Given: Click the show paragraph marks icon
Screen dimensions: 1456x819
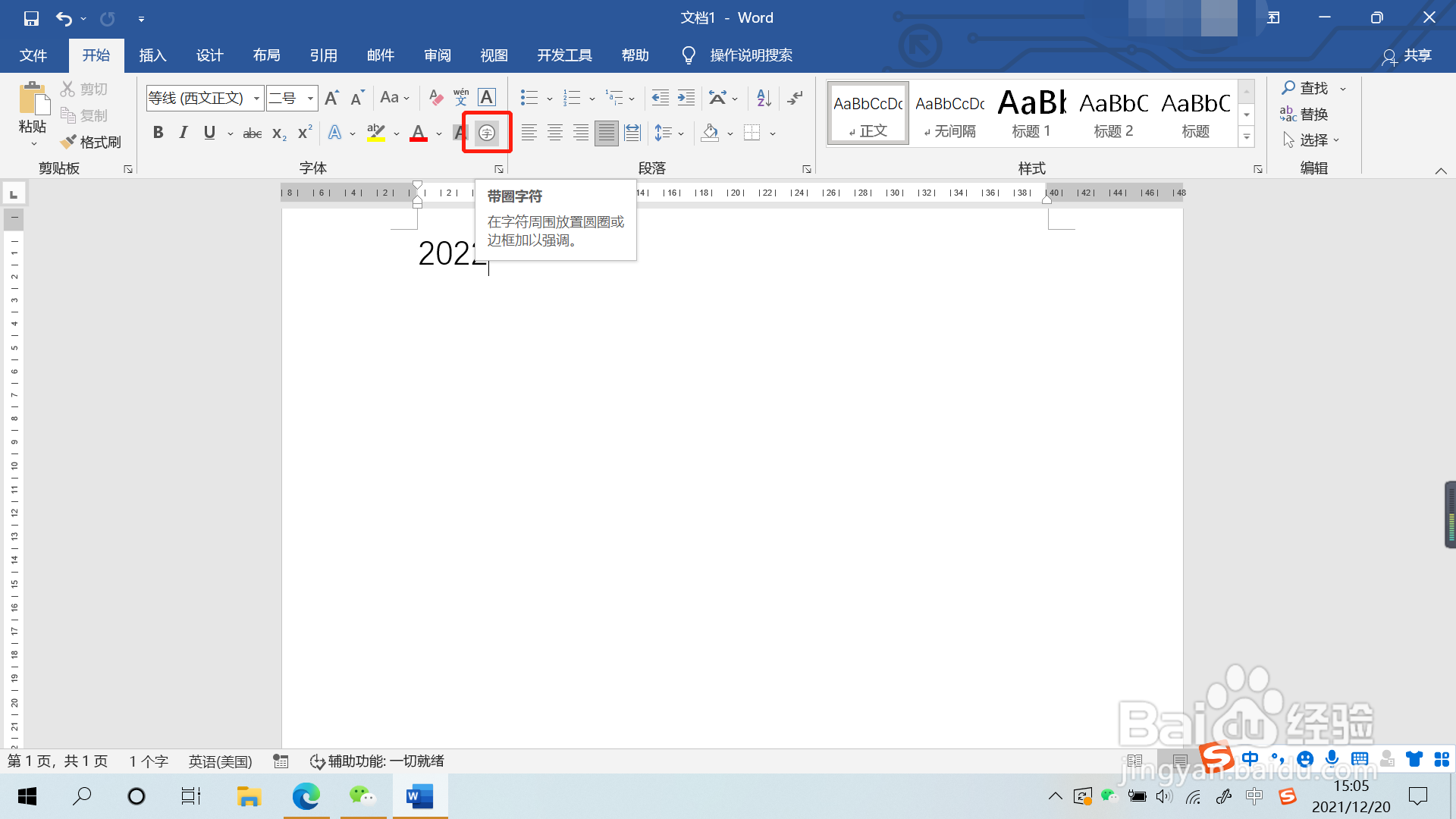Looking at the screenshot, I should [795, 97].
